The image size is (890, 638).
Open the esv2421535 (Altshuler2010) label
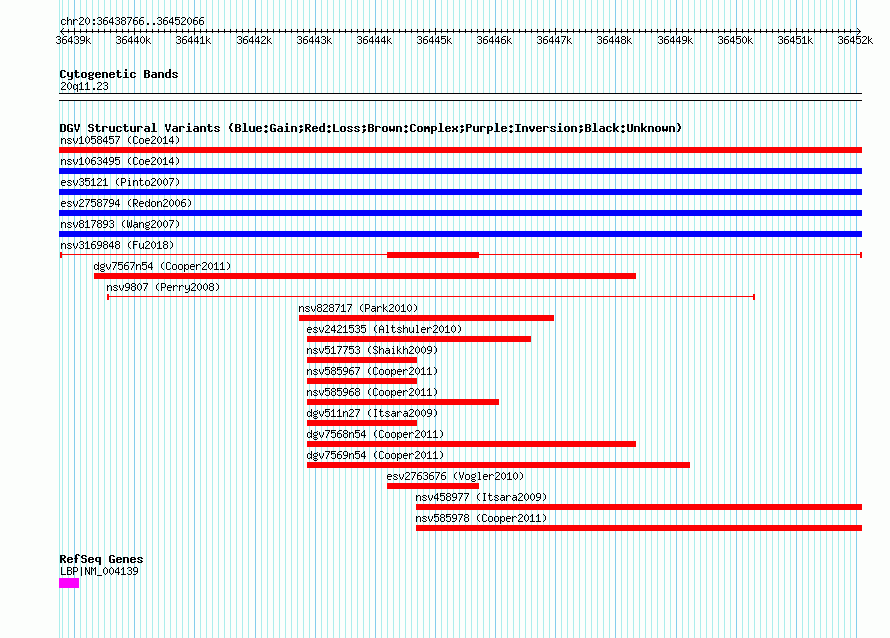click(x=384, y=329)
